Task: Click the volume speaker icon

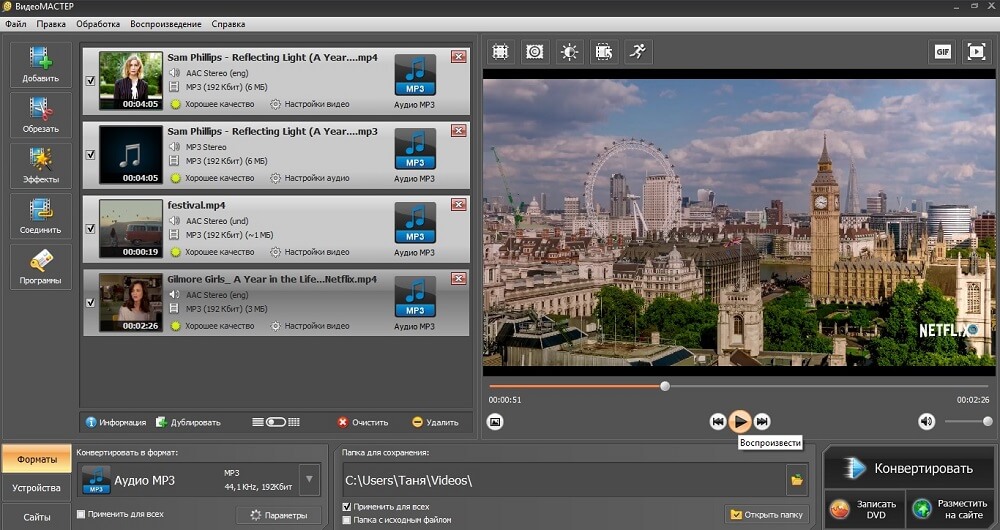Action: 926,421
